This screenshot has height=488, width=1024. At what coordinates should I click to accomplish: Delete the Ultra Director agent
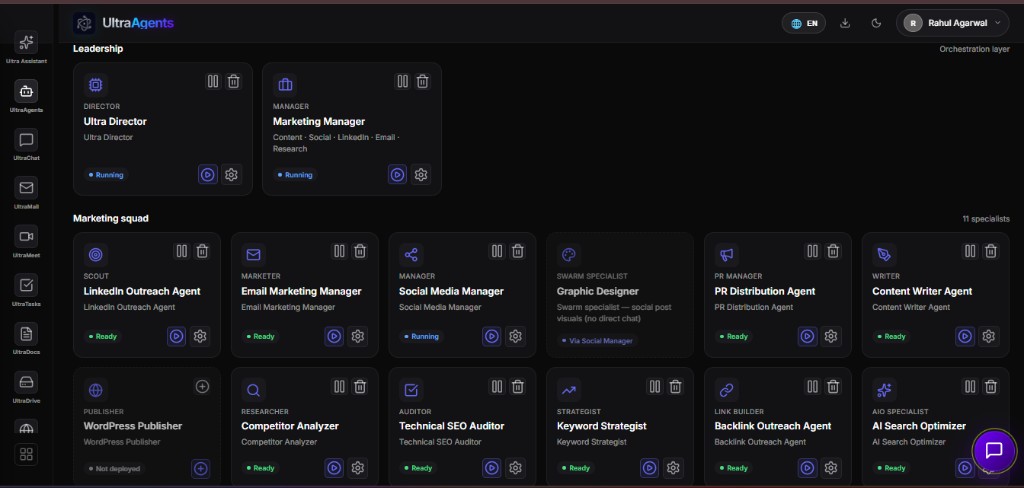(234, 82)
